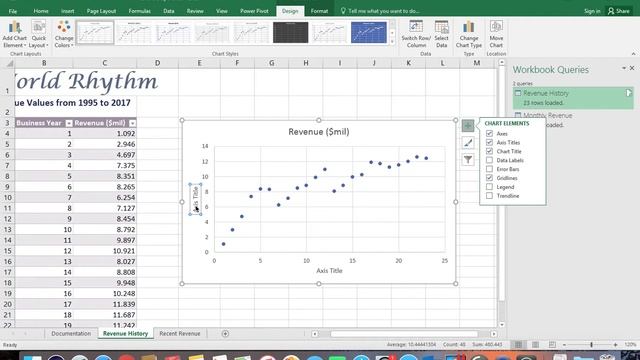Select the horizontal Axis Title label
Viewport: 640px width, 360px height.
coord(329,271)
